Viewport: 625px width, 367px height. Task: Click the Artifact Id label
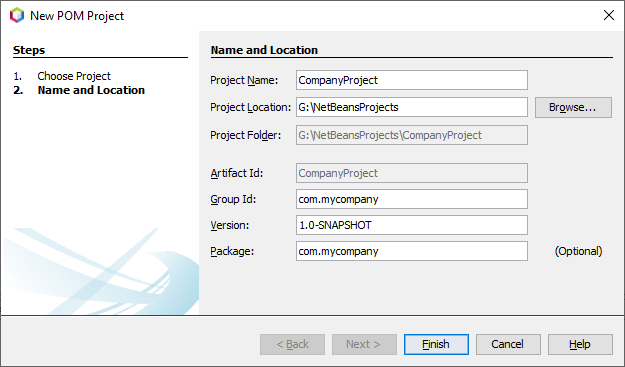237,173
